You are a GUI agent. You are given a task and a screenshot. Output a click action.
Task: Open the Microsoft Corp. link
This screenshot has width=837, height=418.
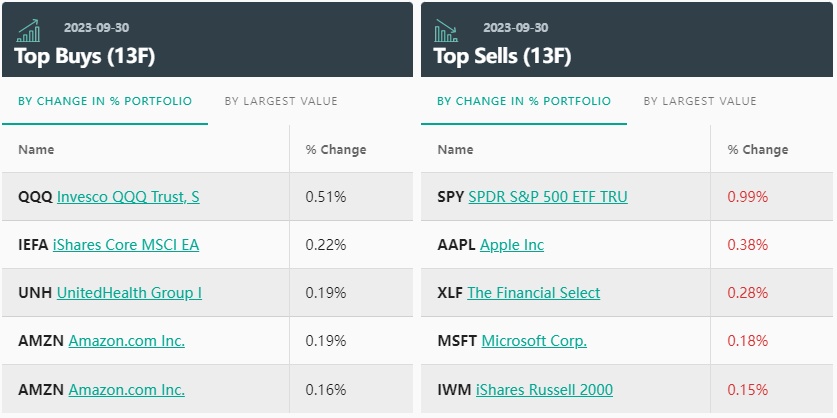coord(534,341)
